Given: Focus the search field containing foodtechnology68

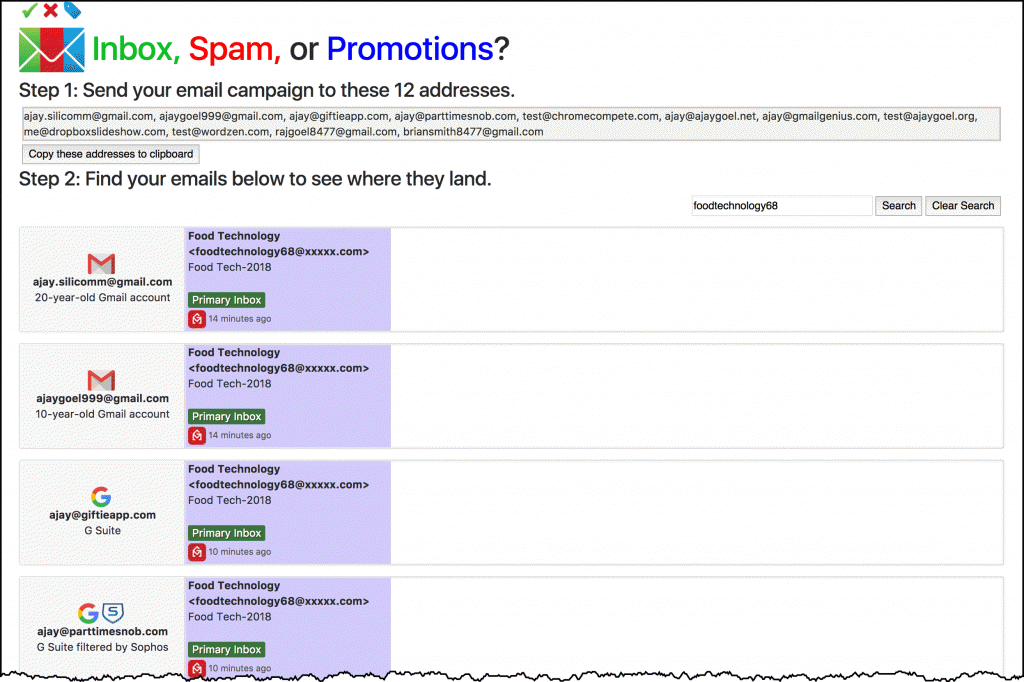Looking at the screenshot, I should tap(781, 206).
